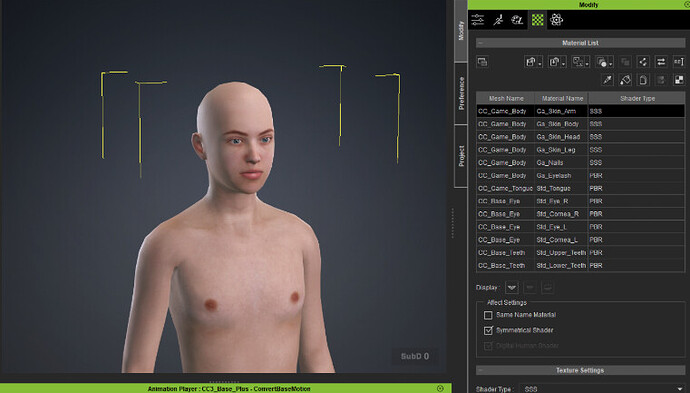The width and height of the screenshot is (690, 393).
Task: Select the Std_Cornea_L material row
Action: 580,240
